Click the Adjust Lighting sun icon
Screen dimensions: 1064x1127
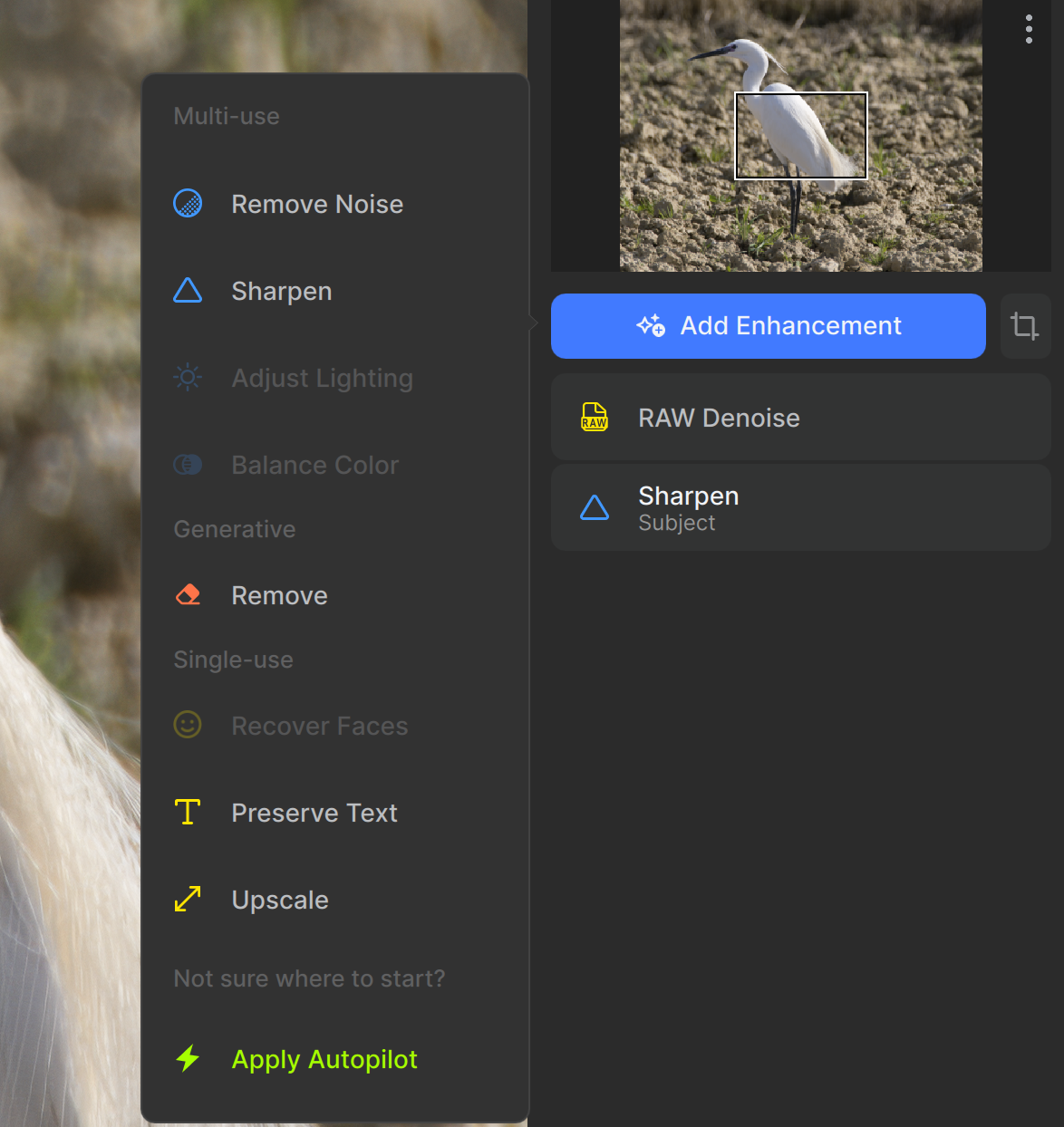(188, 377)
